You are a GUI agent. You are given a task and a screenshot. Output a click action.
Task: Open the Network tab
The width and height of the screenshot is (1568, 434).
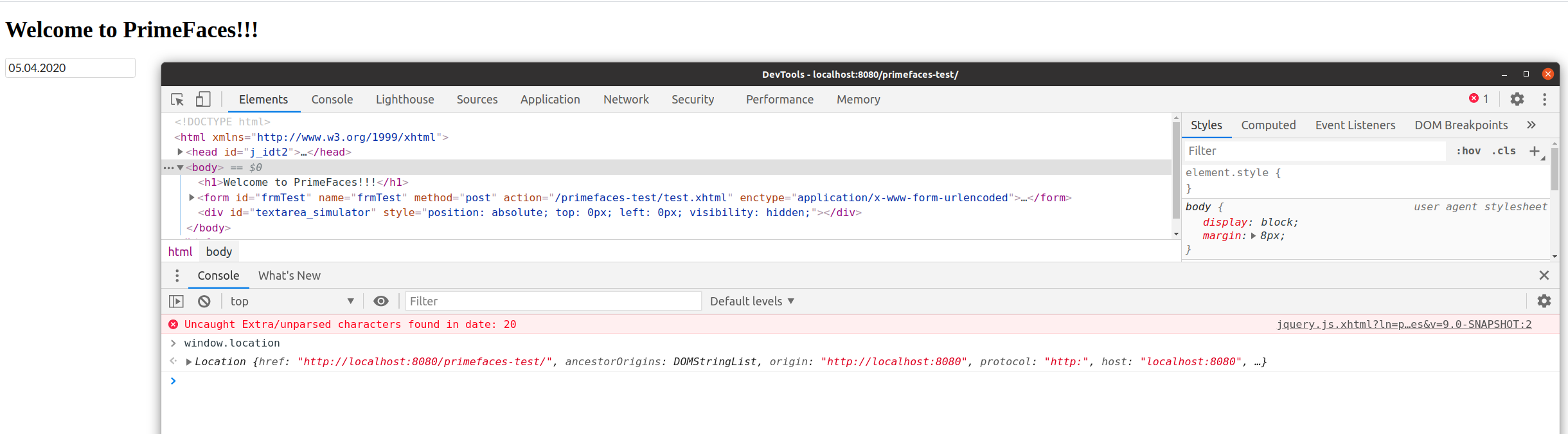coord(626,100)
